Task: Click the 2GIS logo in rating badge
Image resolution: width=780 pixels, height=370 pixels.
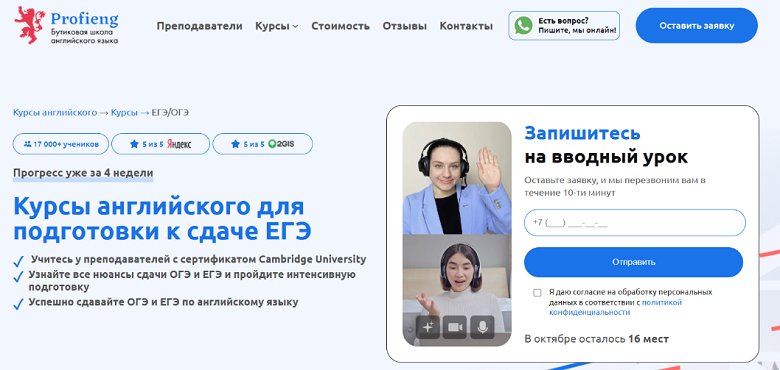Action: pos(281,144)
